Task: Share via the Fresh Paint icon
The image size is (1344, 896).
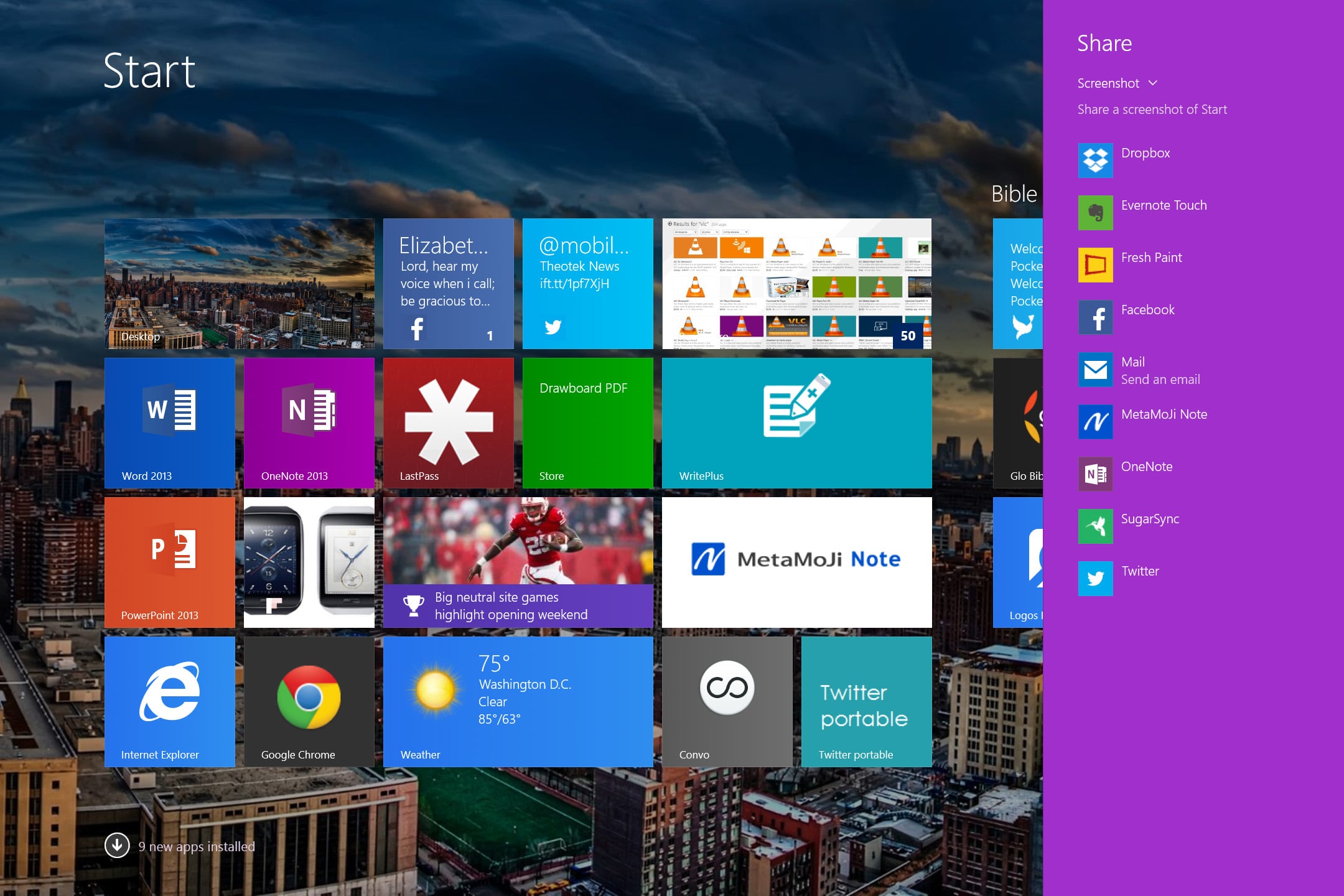Action: [1095, 265]
